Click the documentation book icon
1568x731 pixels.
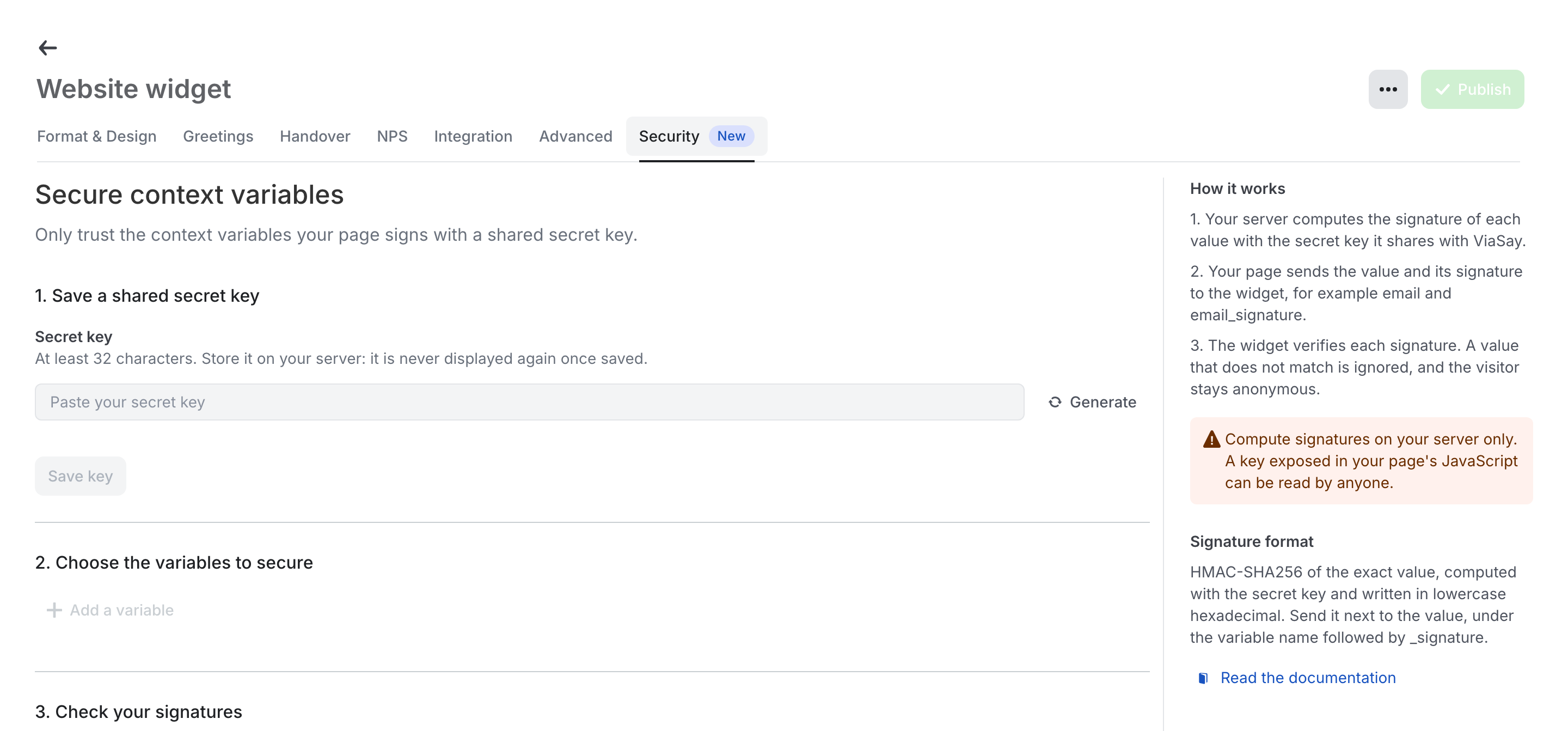(x=1203, y=678)
